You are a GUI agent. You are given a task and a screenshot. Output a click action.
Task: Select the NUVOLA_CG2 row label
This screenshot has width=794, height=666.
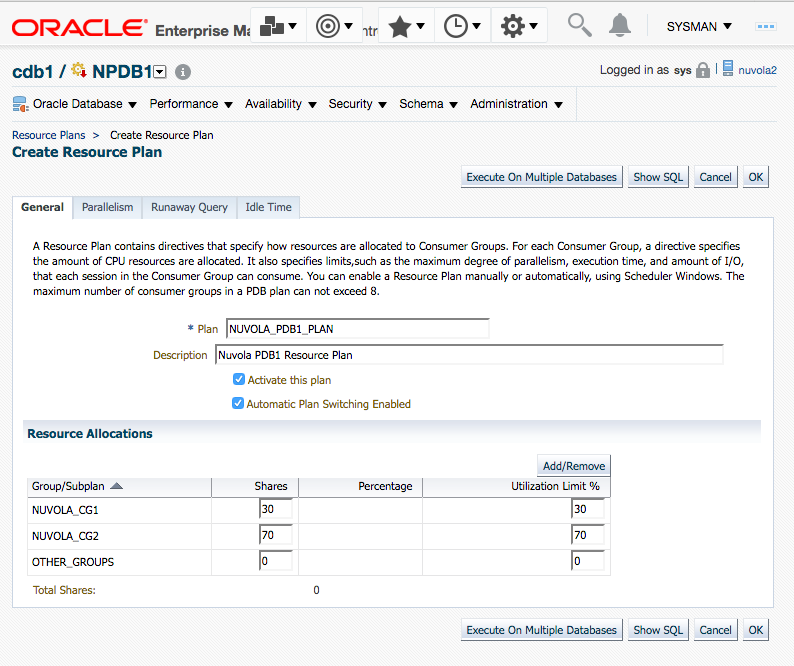click(65, 536)
